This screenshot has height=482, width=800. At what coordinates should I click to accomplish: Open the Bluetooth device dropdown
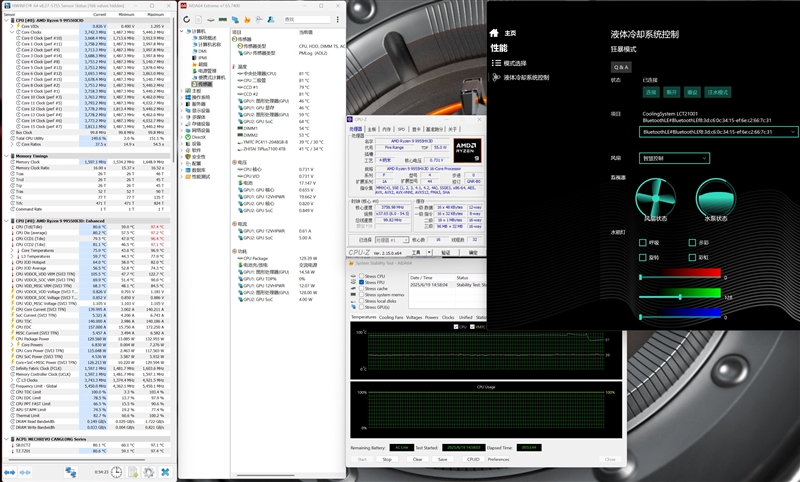coord(718,131)
